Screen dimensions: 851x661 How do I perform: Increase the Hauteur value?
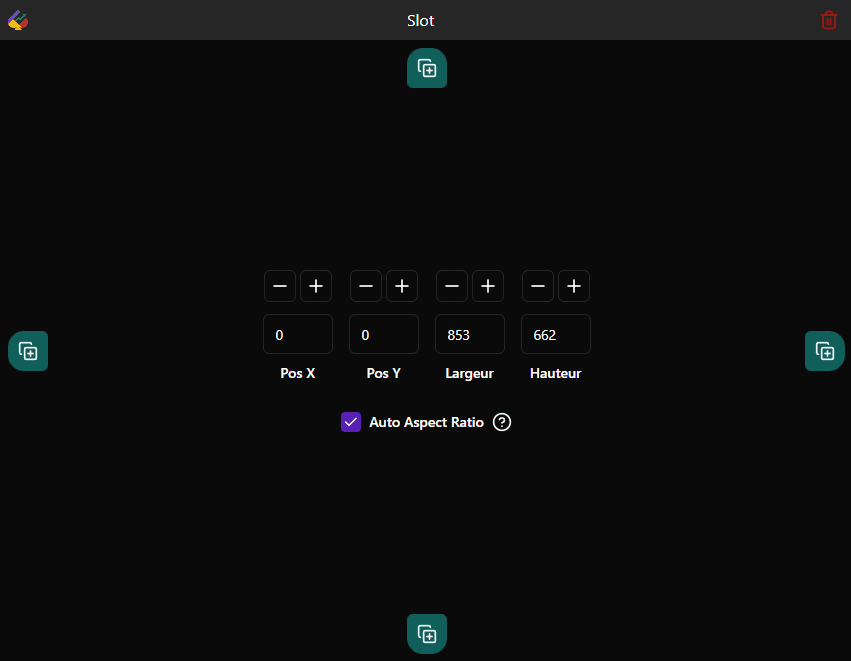574,286
